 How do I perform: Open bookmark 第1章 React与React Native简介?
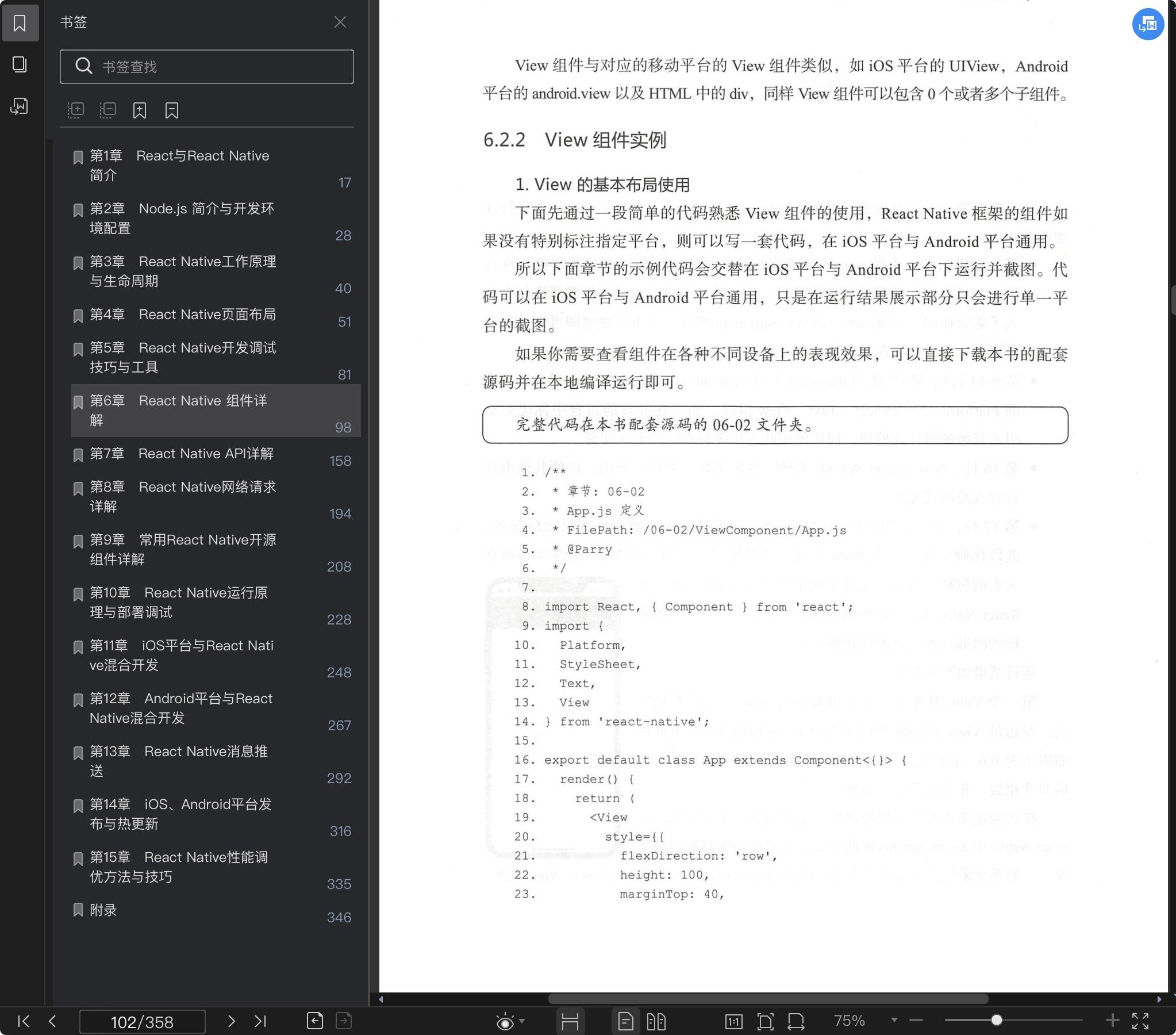point(216,166)
